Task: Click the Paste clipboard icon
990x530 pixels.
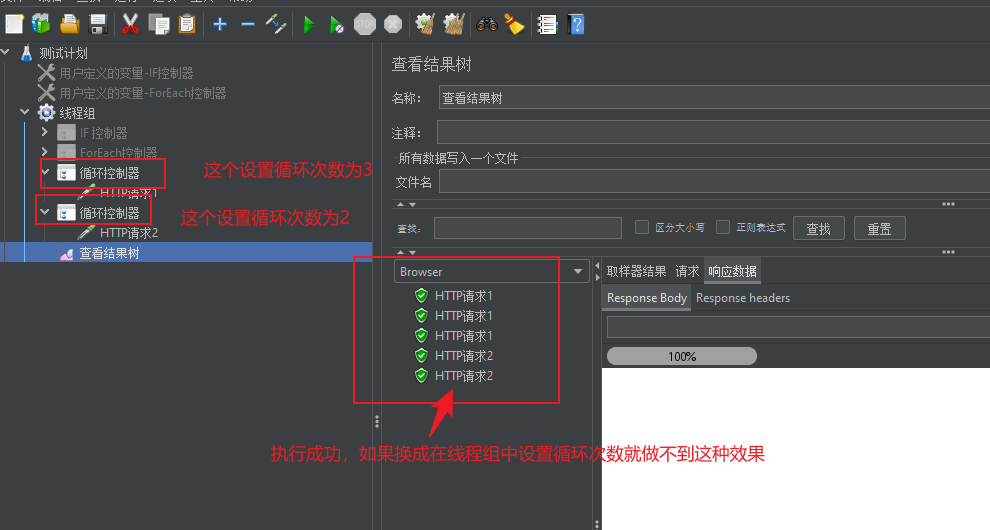Action: [187, 25]
